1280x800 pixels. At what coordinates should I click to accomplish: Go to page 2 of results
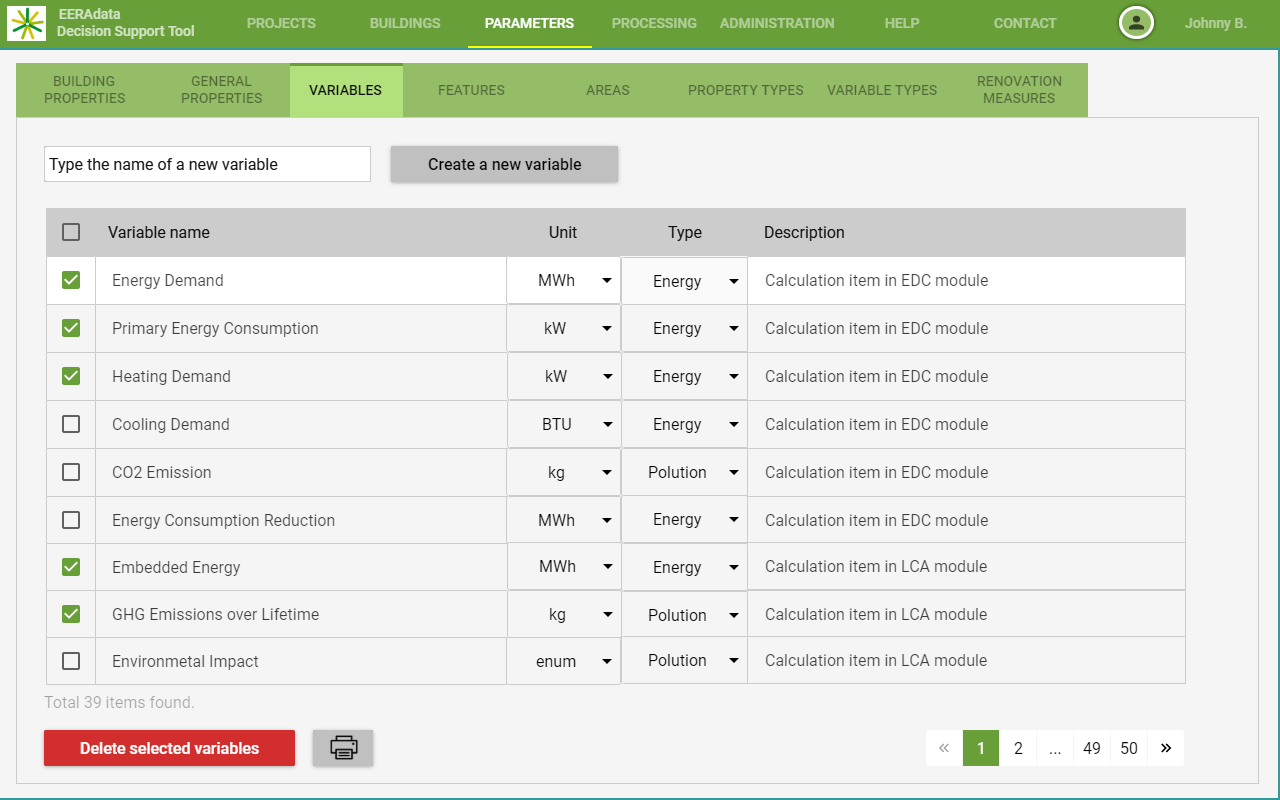(x=1018, y=748)
